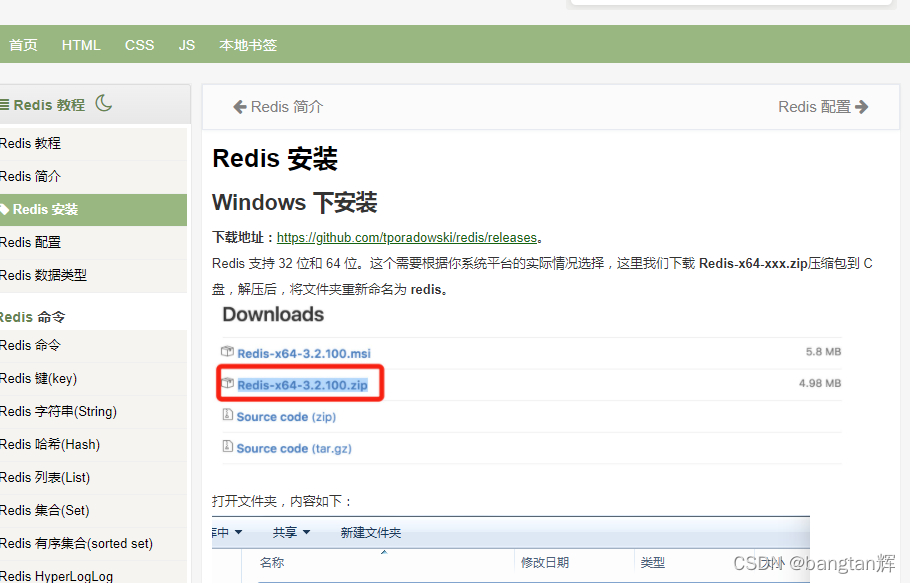This screenshot has width=910, height=583.
Task: Open the HTML navigation item
Action: tap(81, 45)
